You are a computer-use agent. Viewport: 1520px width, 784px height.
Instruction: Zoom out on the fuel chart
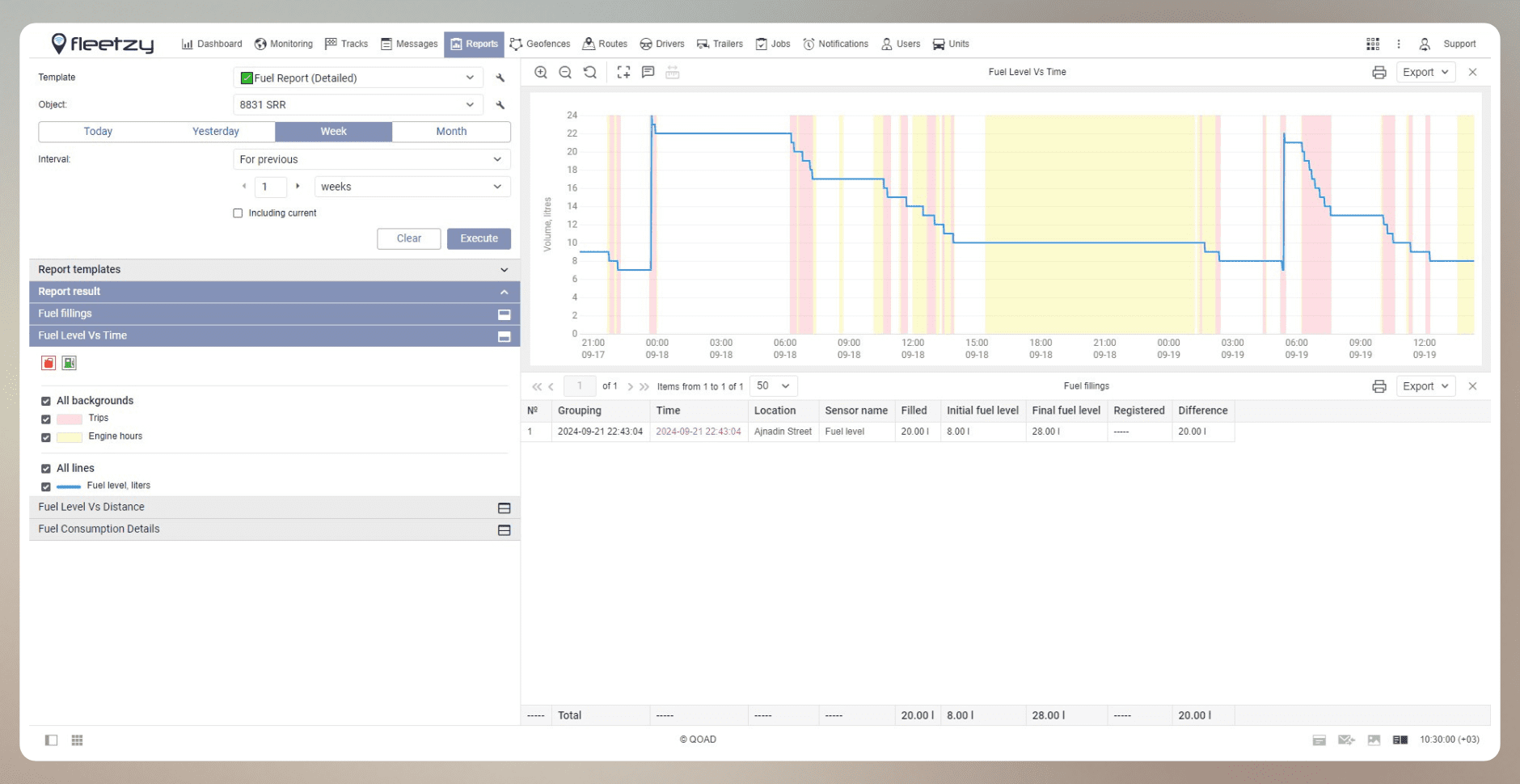[565, 72]
